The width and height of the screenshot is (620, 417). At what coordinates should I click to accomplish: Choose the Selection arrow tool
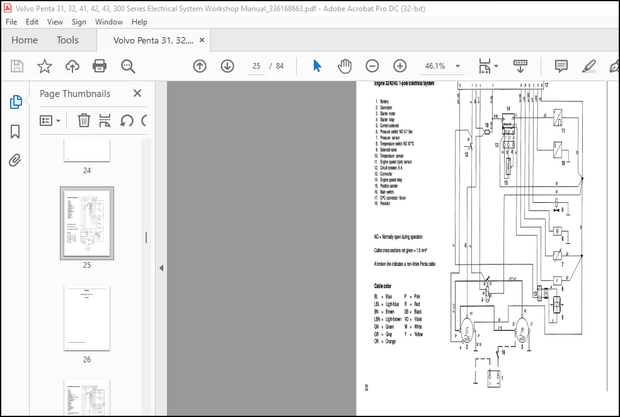click(x=317, y=66)
